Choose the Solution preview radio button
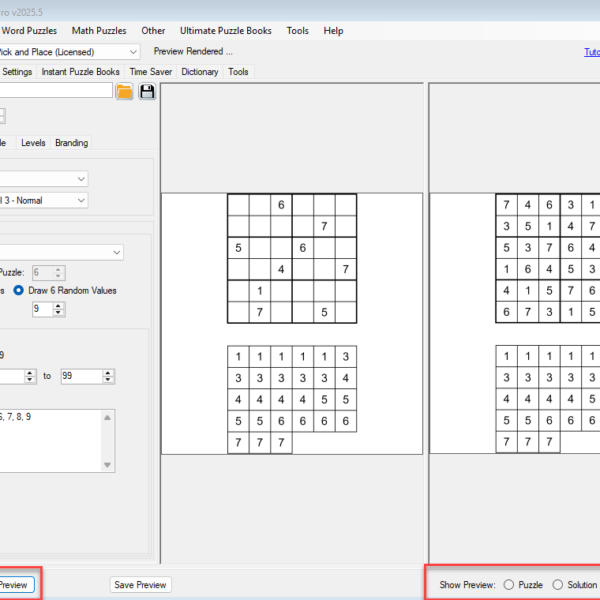Screen dimensions: 600x600 tap(558, 585)
